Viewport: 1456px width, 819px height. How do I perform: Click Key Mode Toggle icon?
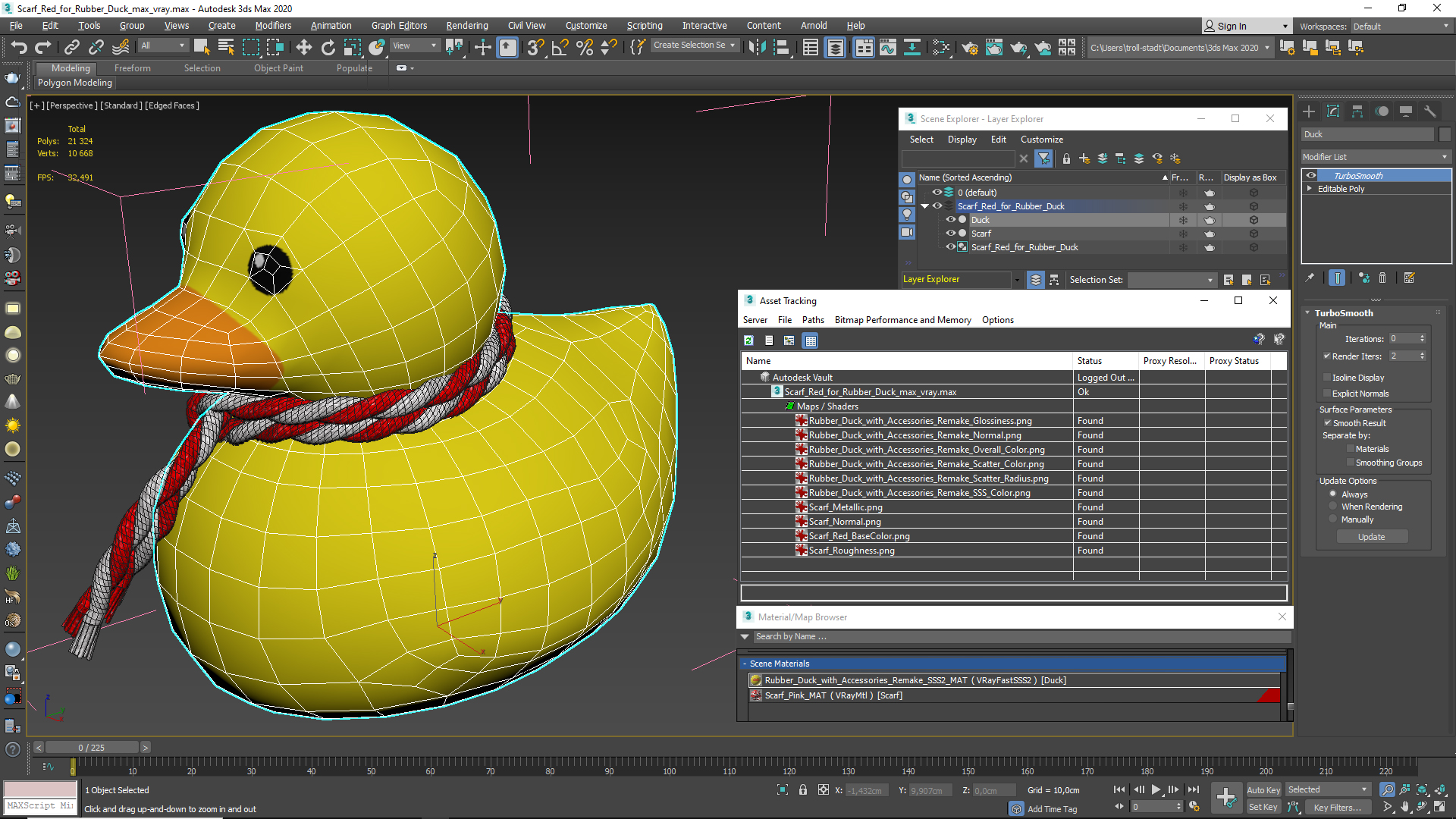coord(1119,806)
